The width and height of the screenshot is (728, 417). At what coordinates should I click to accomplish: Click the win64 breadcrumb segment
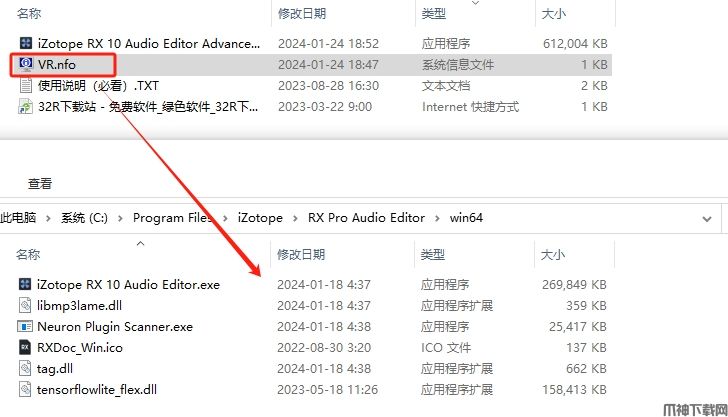[466, 218]
